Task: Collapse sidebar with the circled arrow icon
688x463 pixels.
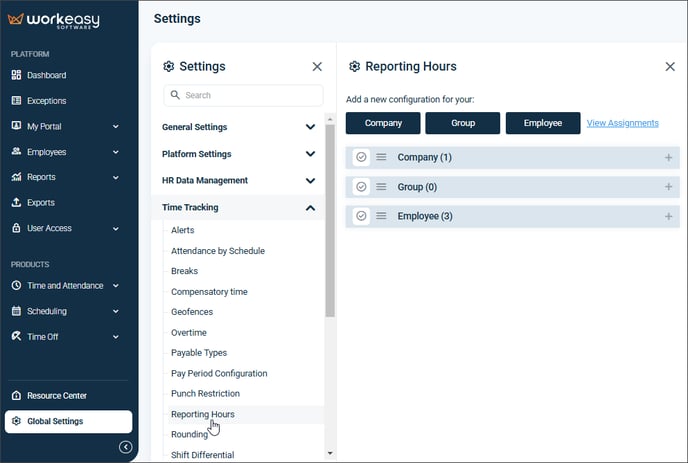Action: 125,447
